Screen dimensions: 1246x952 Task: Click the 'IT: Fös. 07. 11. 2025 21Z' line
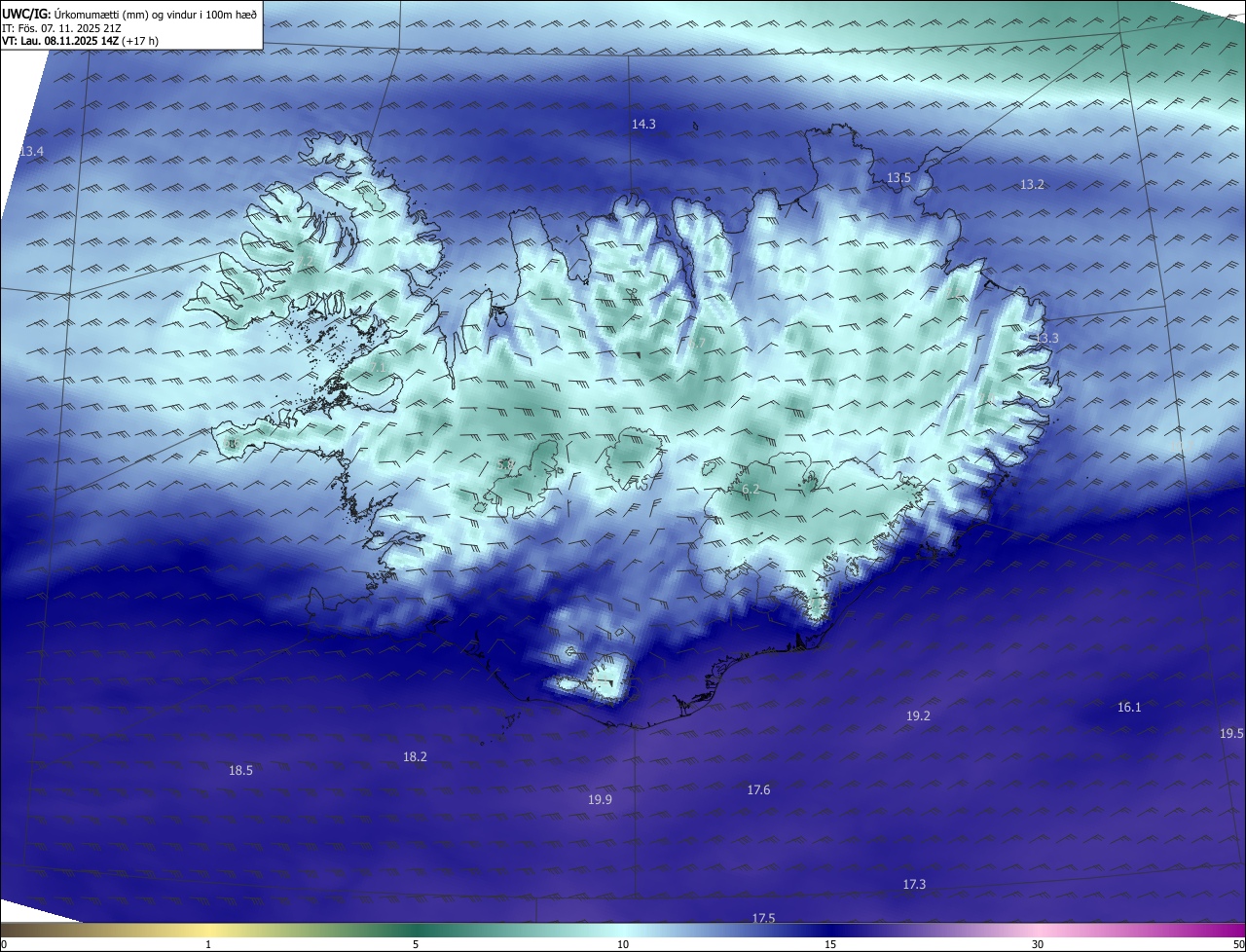pos(59,28)
